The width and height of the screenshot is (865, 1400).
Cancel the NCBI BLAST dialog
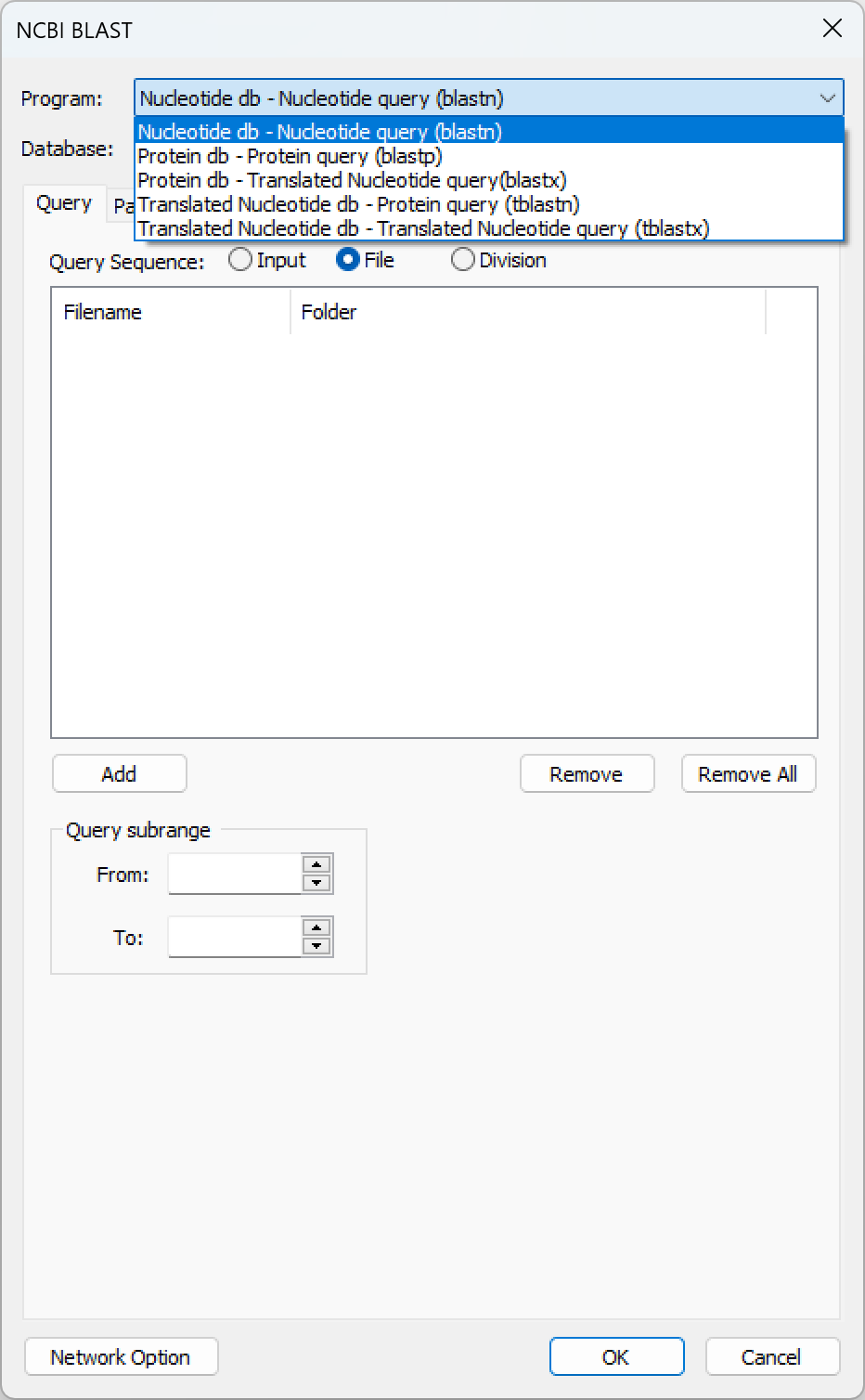point(772,1356)
